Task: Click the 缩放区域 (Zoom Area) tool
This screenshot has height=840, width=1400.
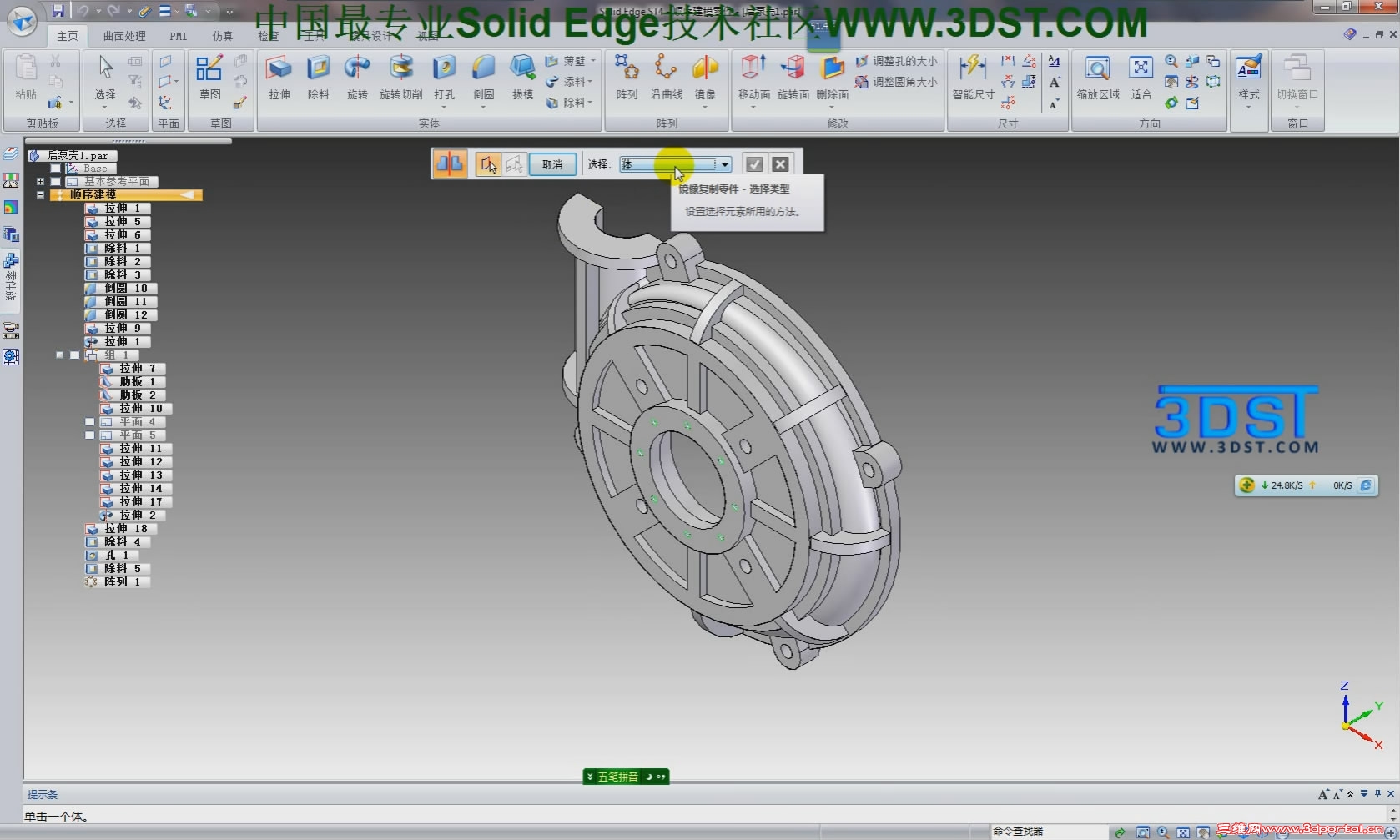Action: click(1098, 78)
